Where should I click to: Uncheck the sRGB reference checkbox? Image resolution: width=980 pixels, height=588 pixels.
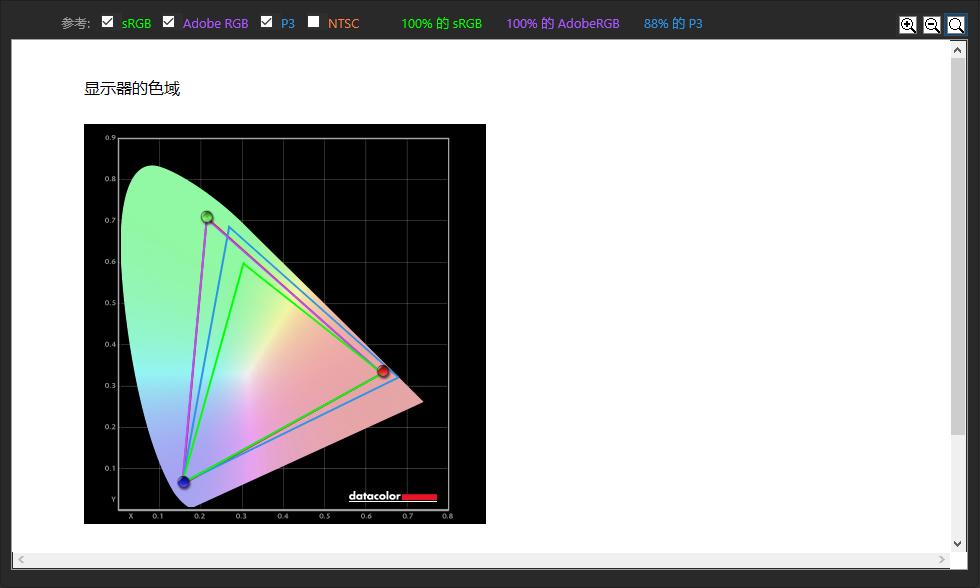point(108,22)
